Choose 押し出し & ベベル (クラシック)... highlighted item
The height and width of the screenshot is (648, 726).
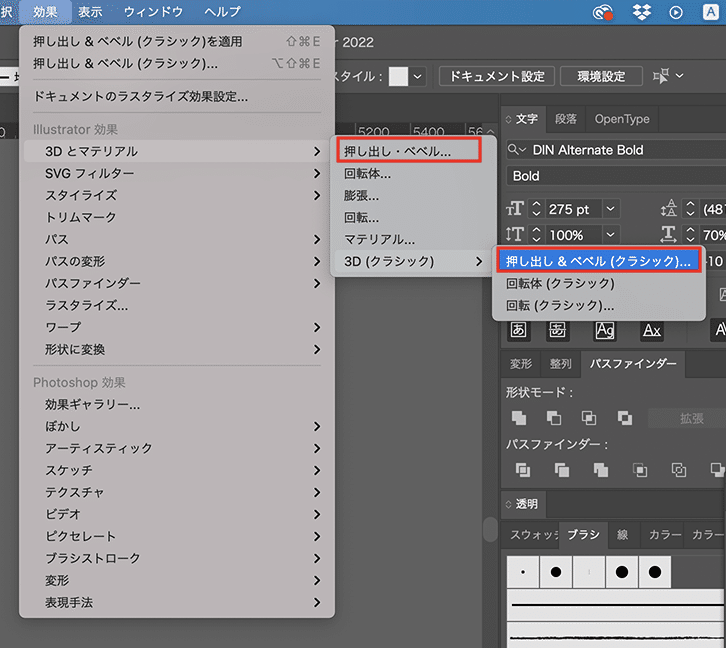pyautogui.click(x=599, y=261)
